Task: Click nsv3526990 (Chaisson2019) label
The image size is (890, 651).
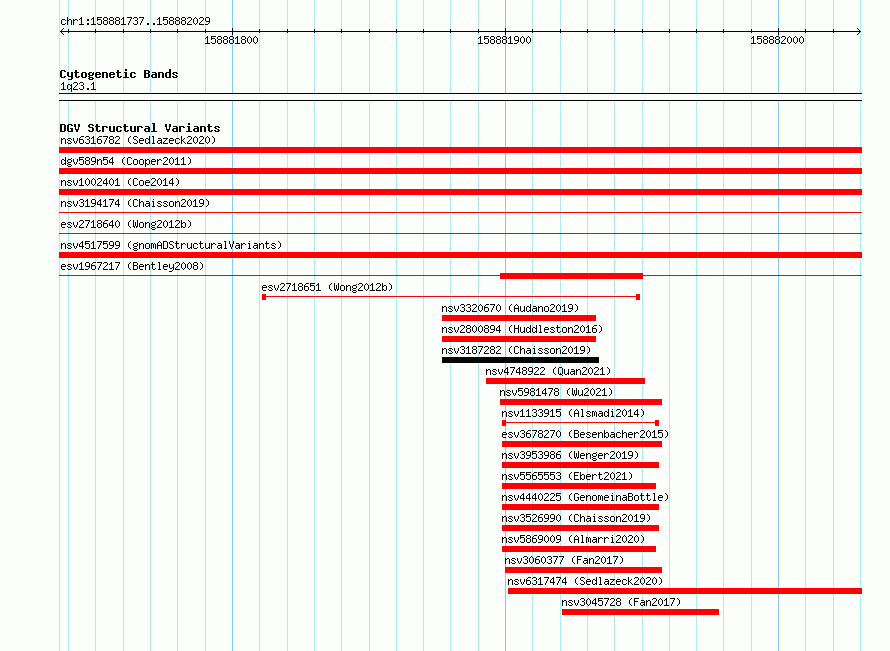Action: [576, 518]
